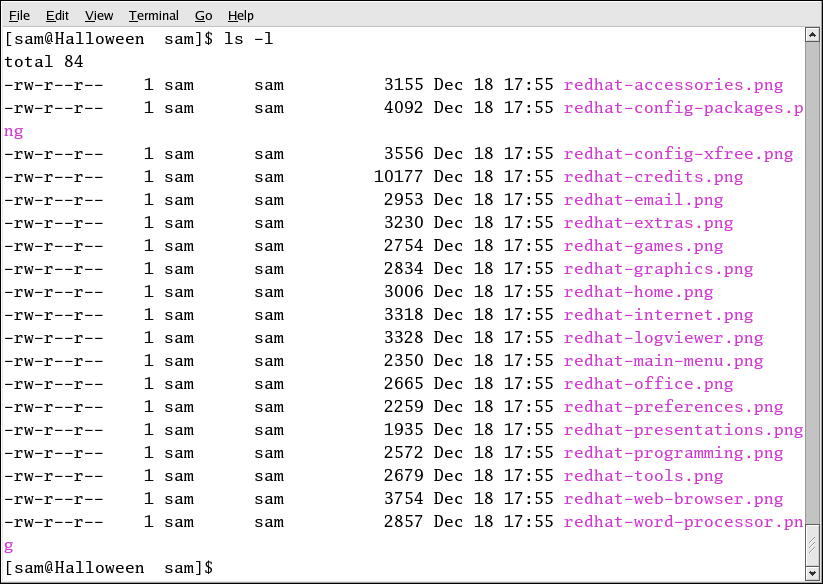Click the redhat-internet.png filename
Screen dimensions: 823x584
(x=658, y=315)
